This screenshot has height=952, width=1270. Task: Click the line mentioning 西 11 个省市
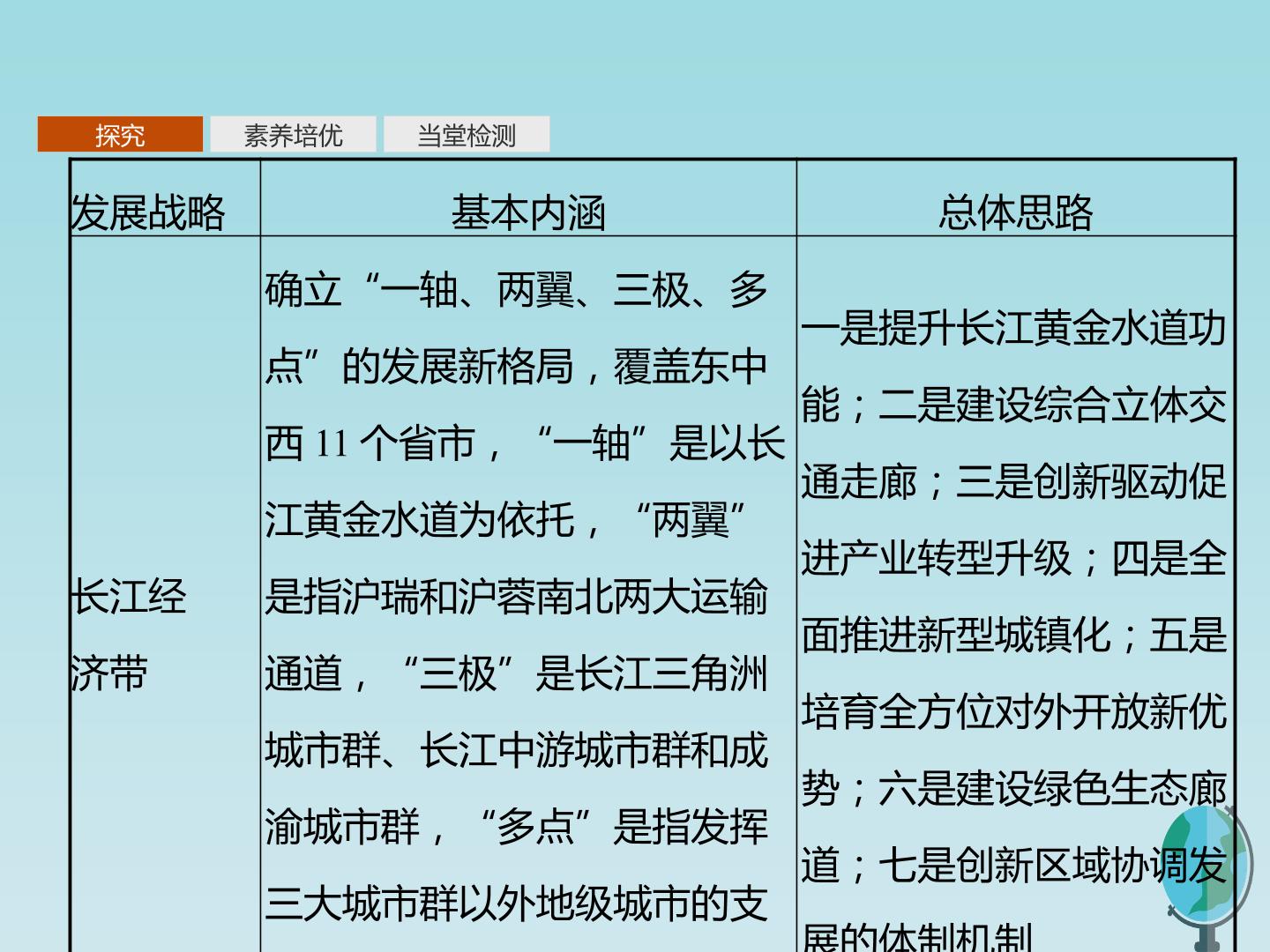[x=525, y=443]
